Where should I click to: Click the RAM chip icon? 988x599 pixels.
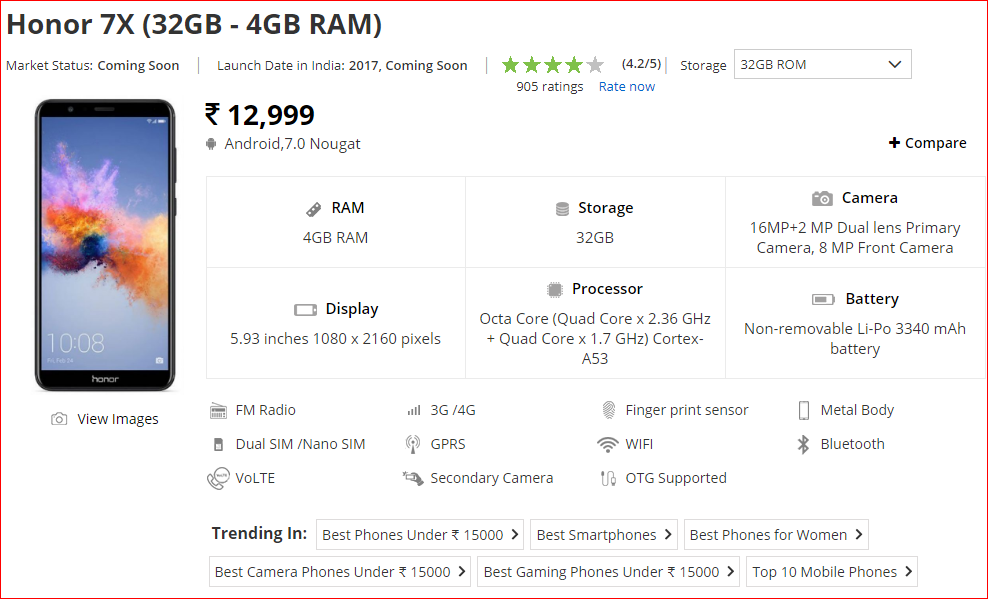(313, 209)
